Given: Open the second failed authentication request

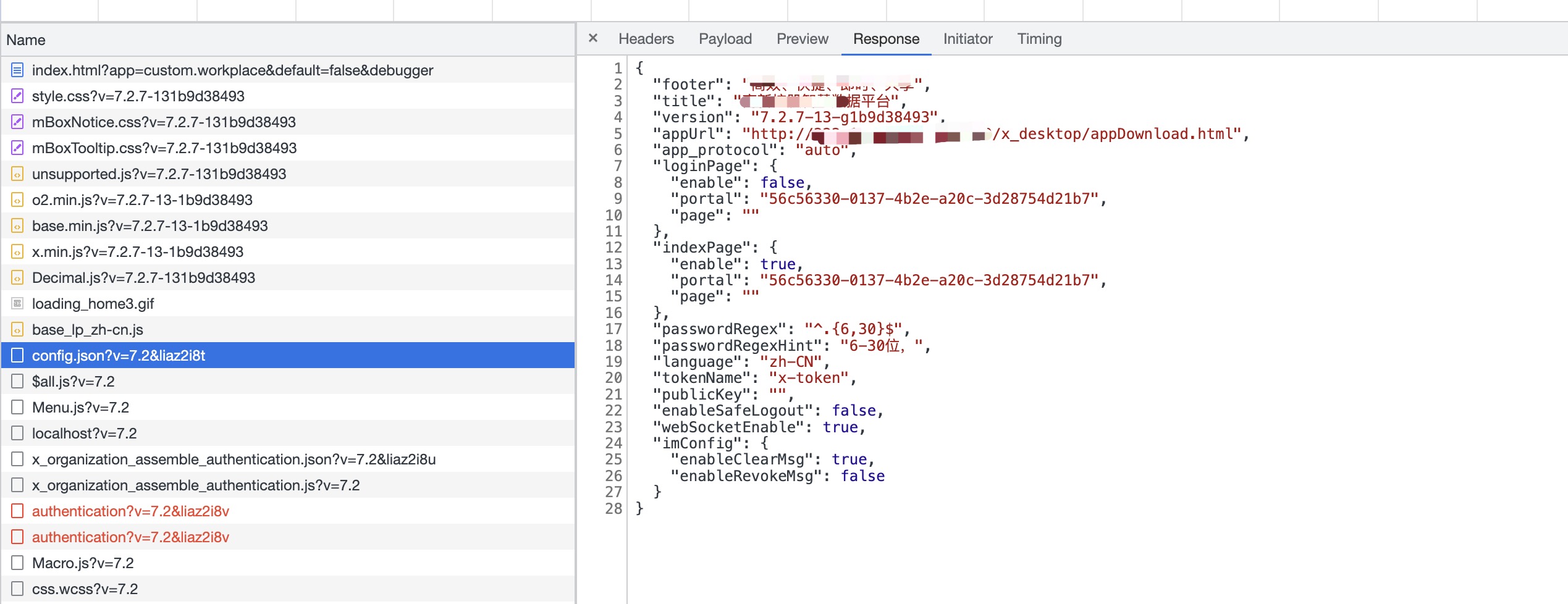Looking at the screenshot, I should point(130,537).
